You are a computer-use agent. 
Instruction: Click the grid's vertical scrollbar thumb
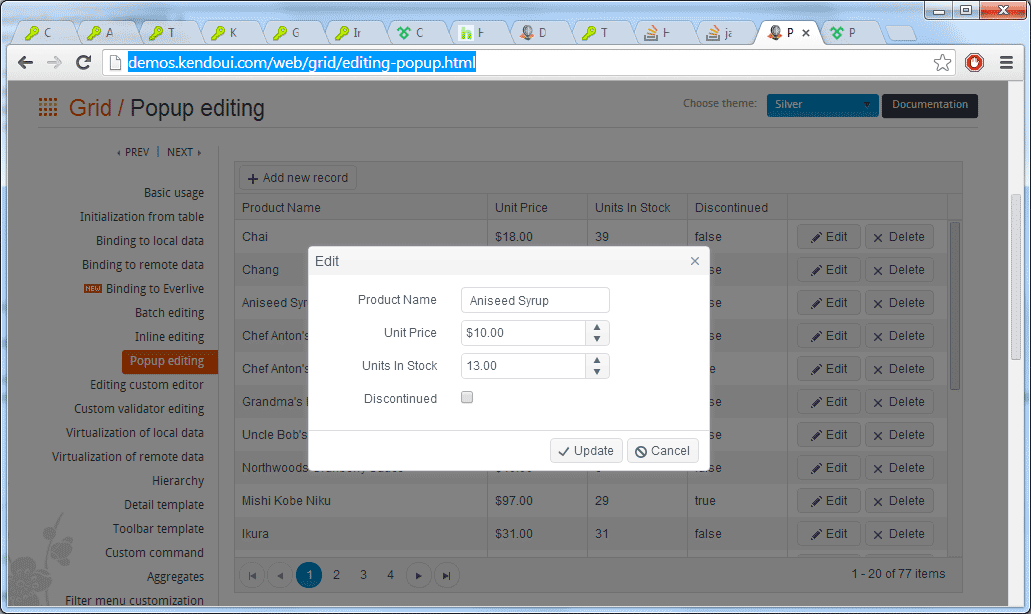point(955,306)
